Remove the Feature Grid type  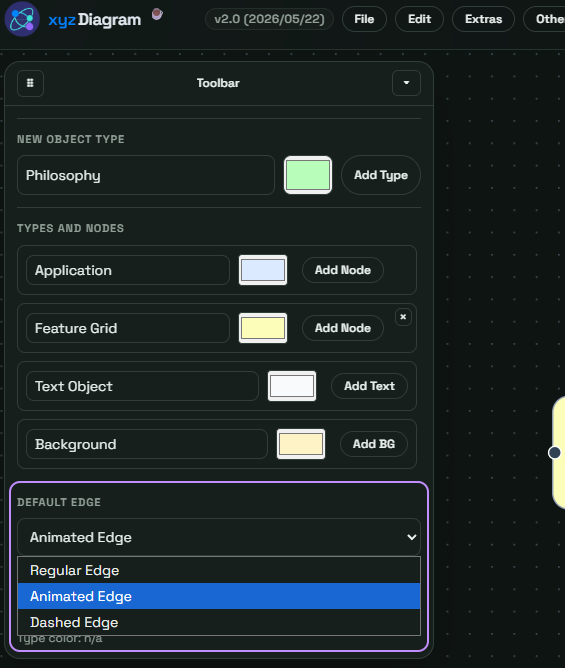403,317
